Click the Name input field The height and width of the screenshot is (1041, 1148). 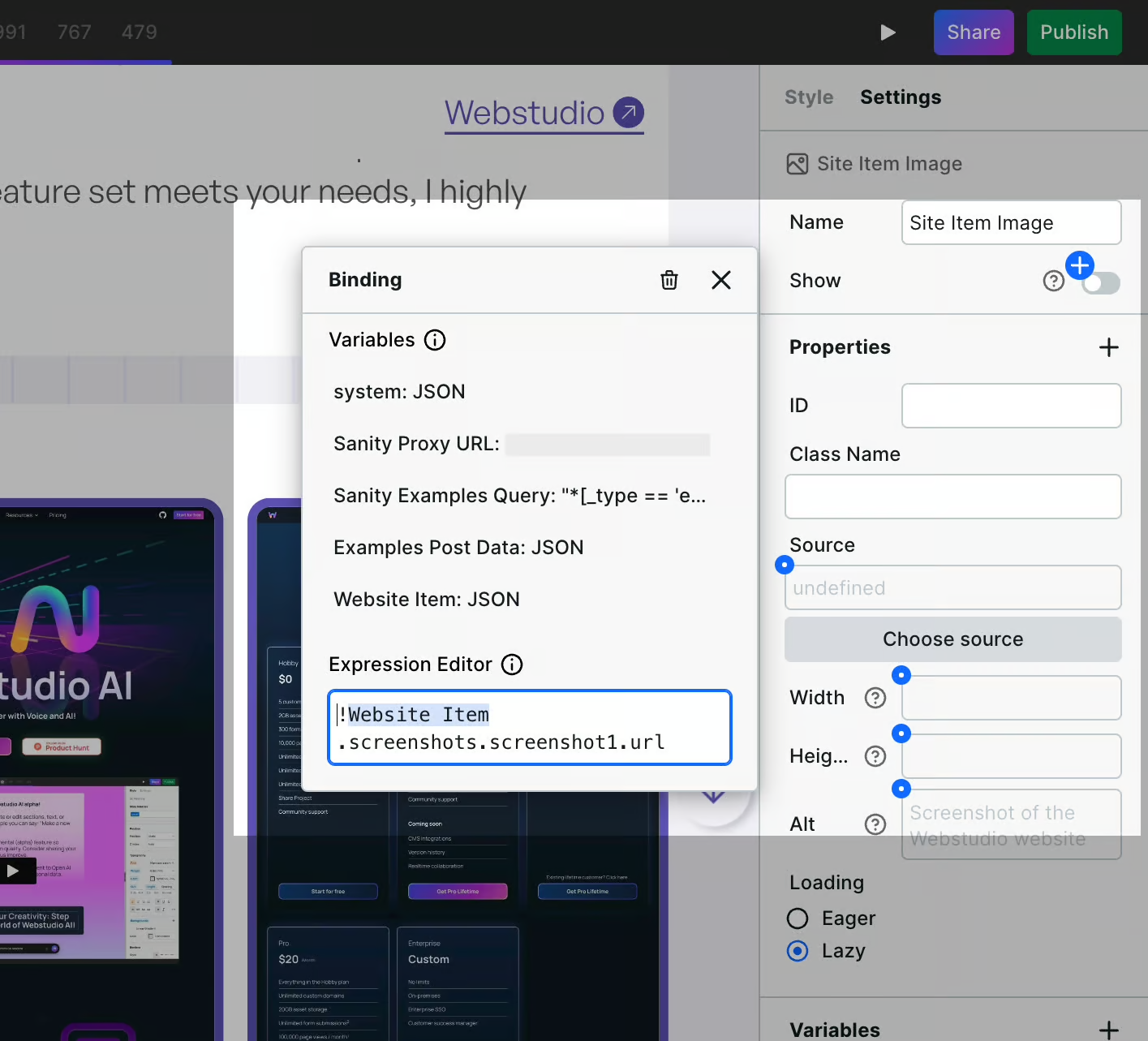[x=1011, y=222]
